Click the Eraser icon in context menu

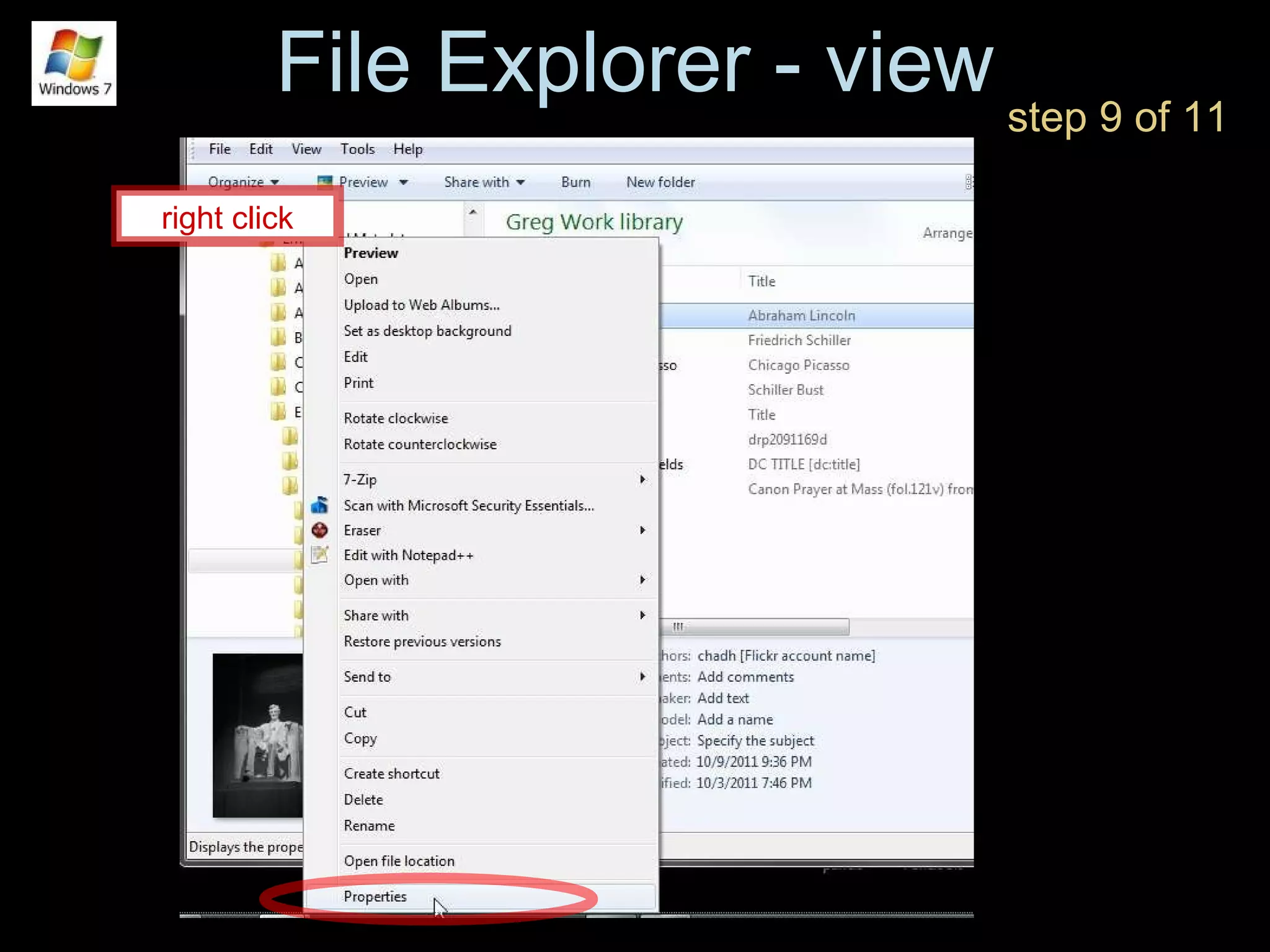(319, 530)
